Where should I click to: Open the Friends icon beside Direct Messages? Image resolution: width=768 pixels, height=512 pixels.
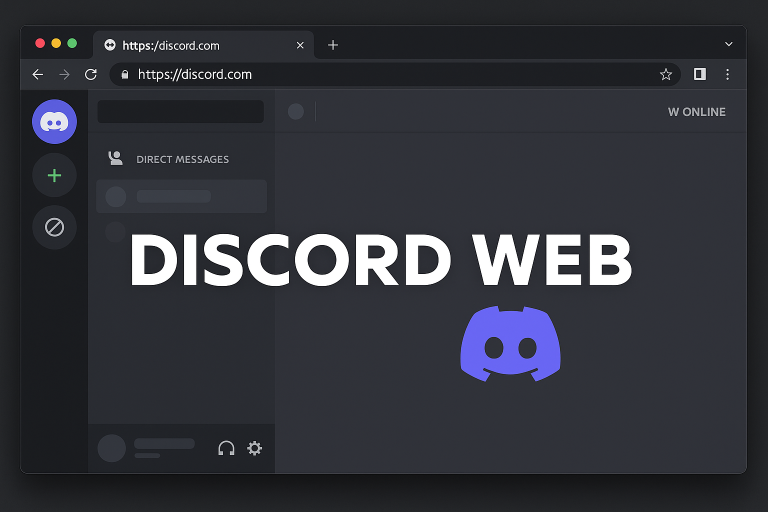[x=116, y=158]
